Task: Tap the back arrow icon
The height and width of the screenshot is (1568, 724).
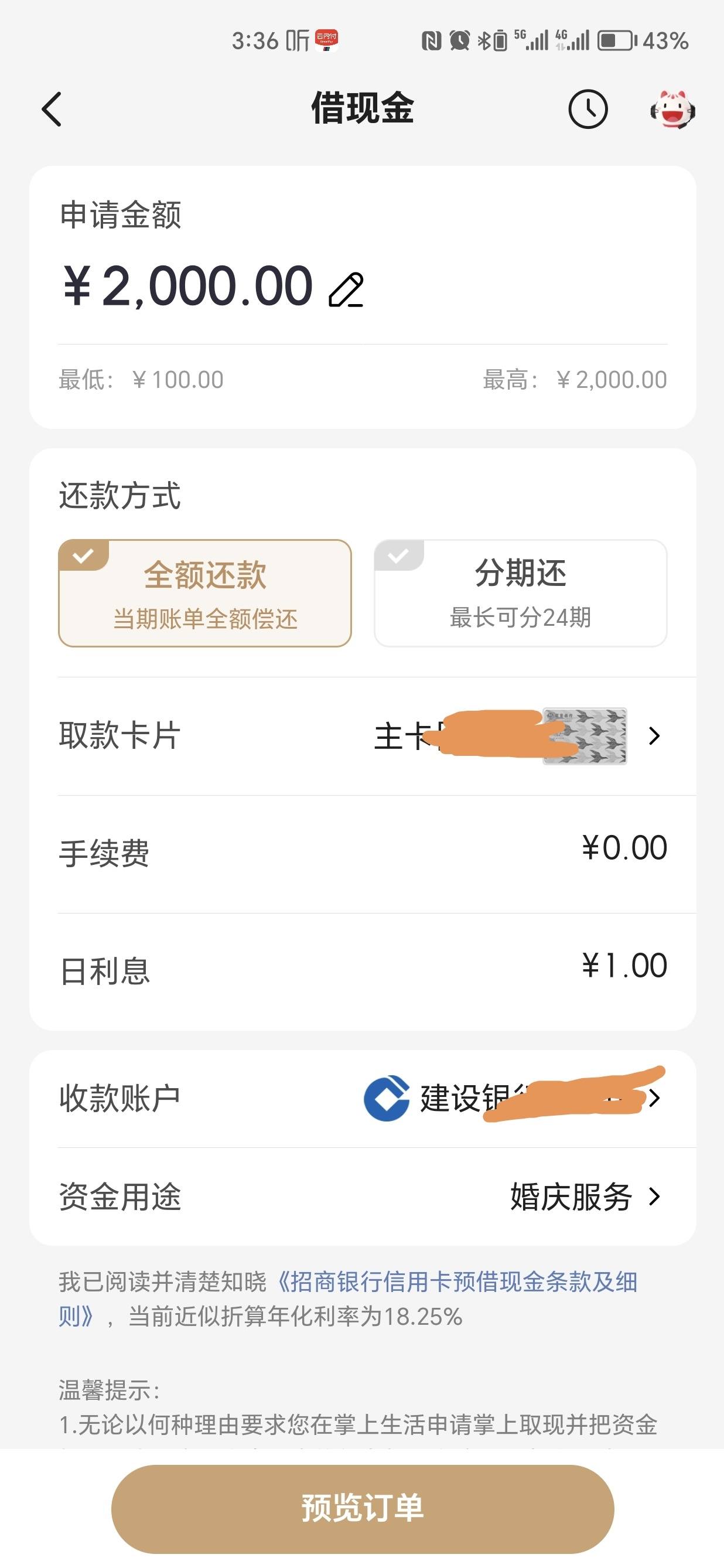Action: [x=52, y=110]
